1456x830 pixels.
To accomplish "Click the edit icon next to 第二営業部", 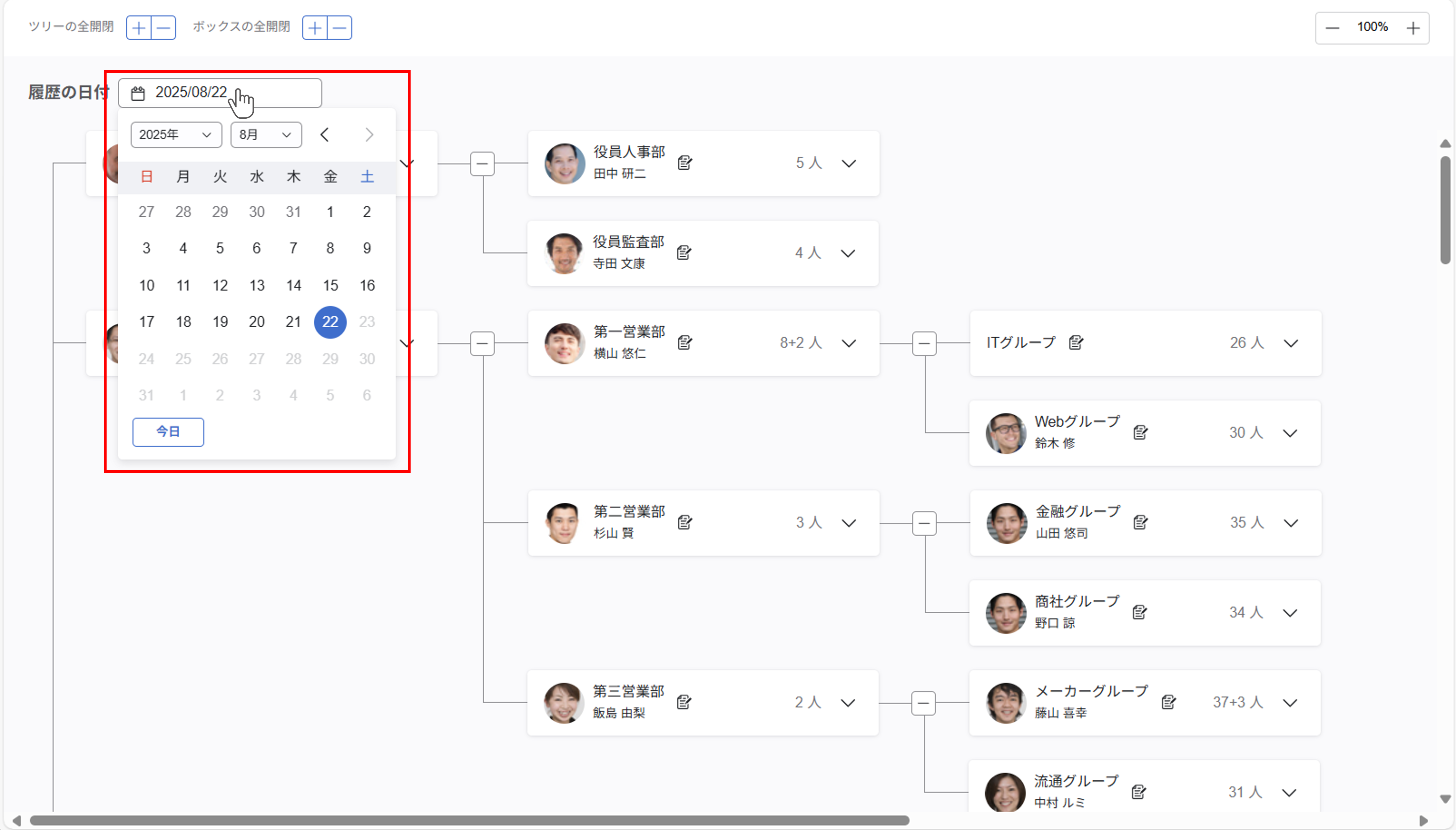I will click(x=685, y=522).
